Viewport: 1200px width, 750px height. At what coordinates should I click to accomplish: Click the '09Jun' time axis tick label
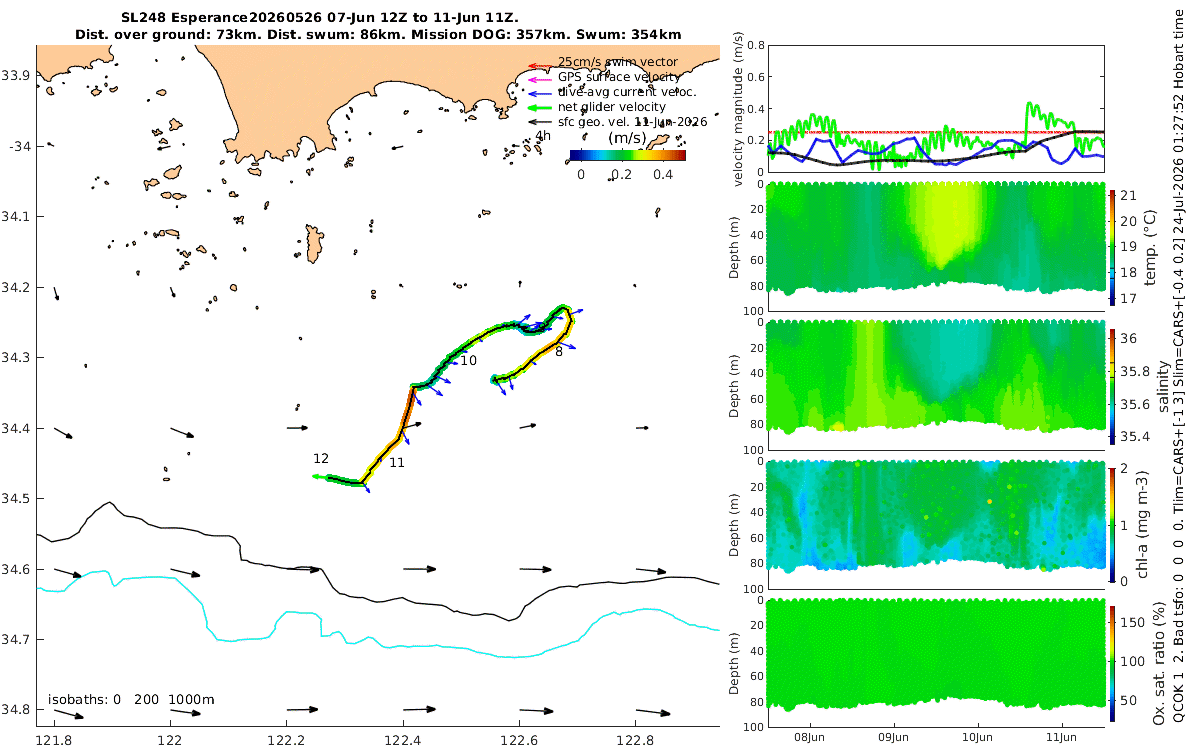click(x=893, y=735)
